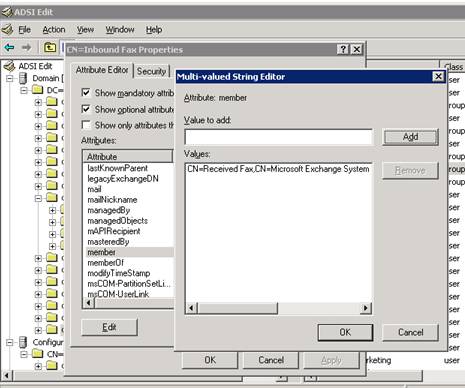
Task: Collapse the DC= tree node
Action: (x=24, y=90)
